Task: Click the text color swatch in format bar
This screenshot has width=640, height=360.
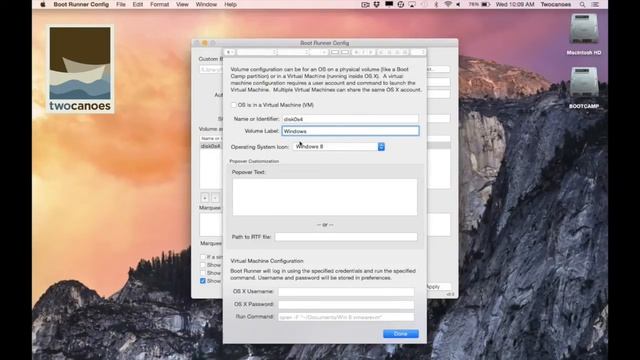Action: [335, 52]
